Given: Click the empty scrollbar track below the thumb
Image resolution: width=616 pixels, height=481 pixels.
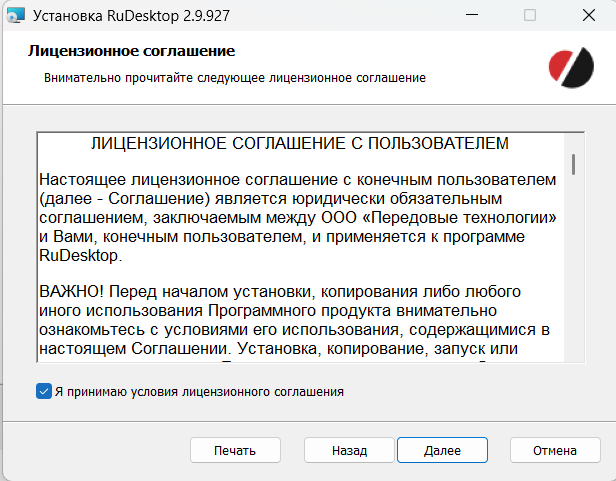Looking at the screenshot, I should coord(574,280).
